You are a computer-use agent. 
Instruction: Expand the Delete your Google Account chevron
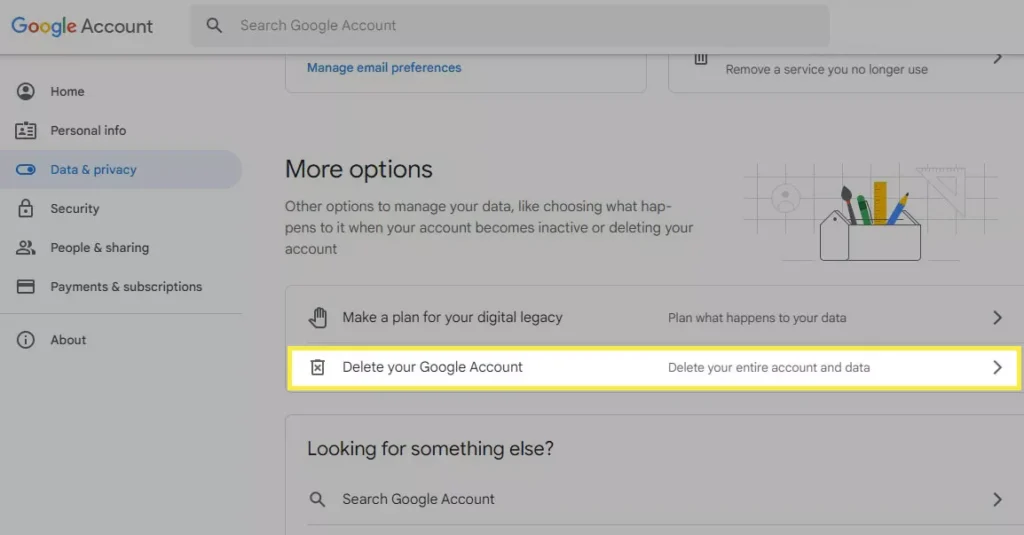pyautogui.click(x=996, y=368)
